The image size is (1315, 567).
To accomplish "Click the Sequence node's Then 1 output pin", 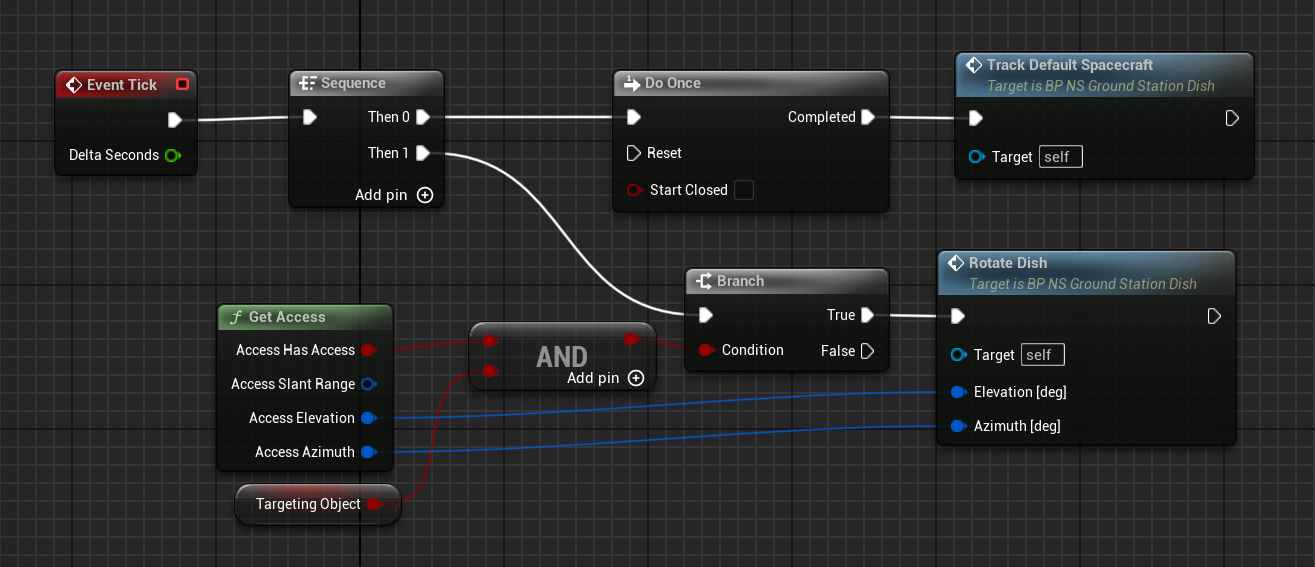I will tap(422, 153).
